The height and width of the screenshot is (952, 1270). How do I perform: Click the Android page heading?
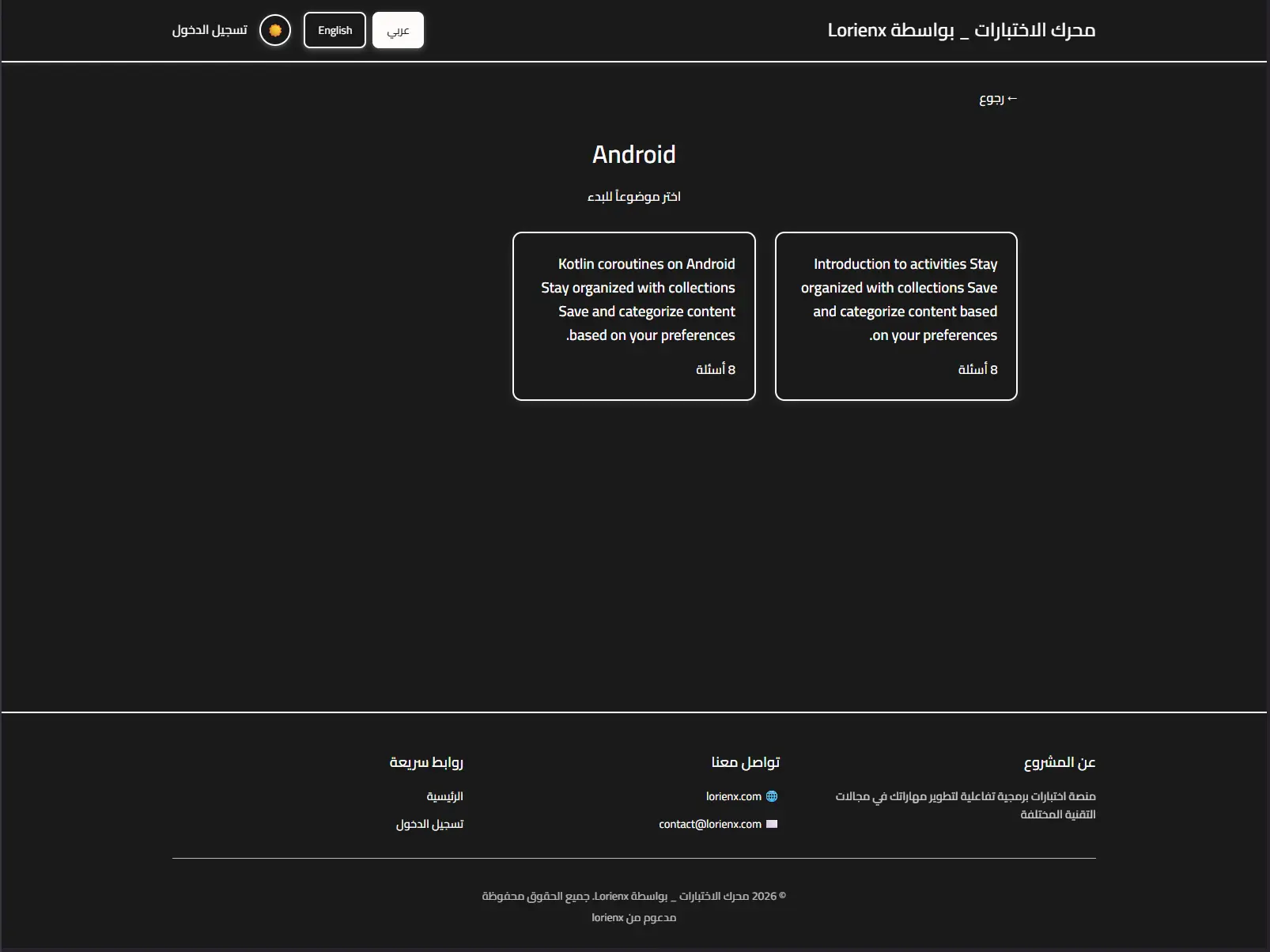point(633,154)
